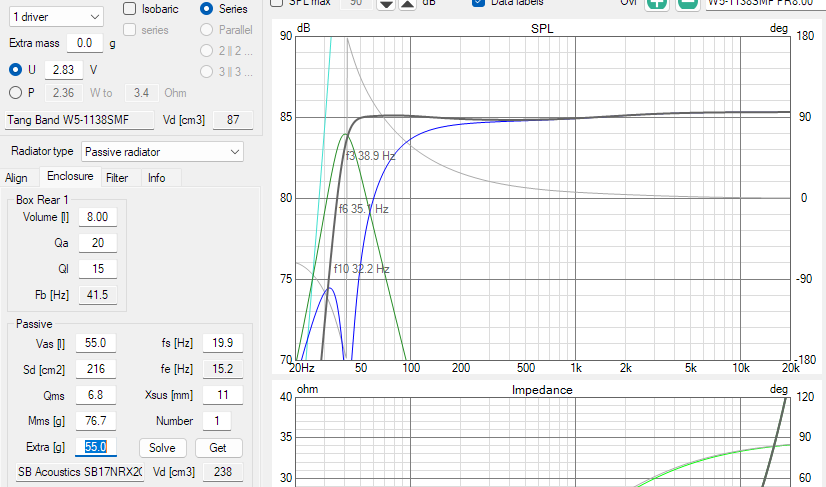Switch to the Info tab
Viewport: 826px width, 487px height.
(x=156, y=178)
